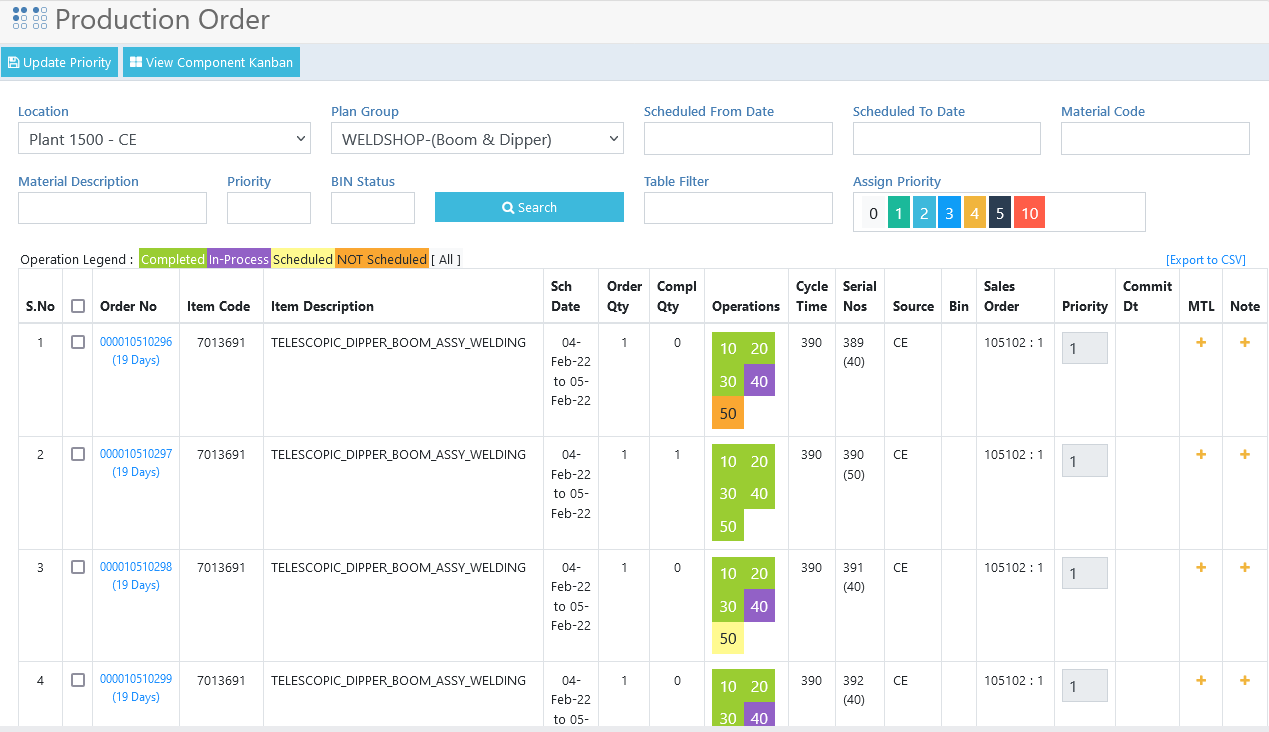Viewport: 1269px width, 732px height.
Task: Click Scheduled operation 50 of order 000010510298
Action: click(x=728, y=638)
